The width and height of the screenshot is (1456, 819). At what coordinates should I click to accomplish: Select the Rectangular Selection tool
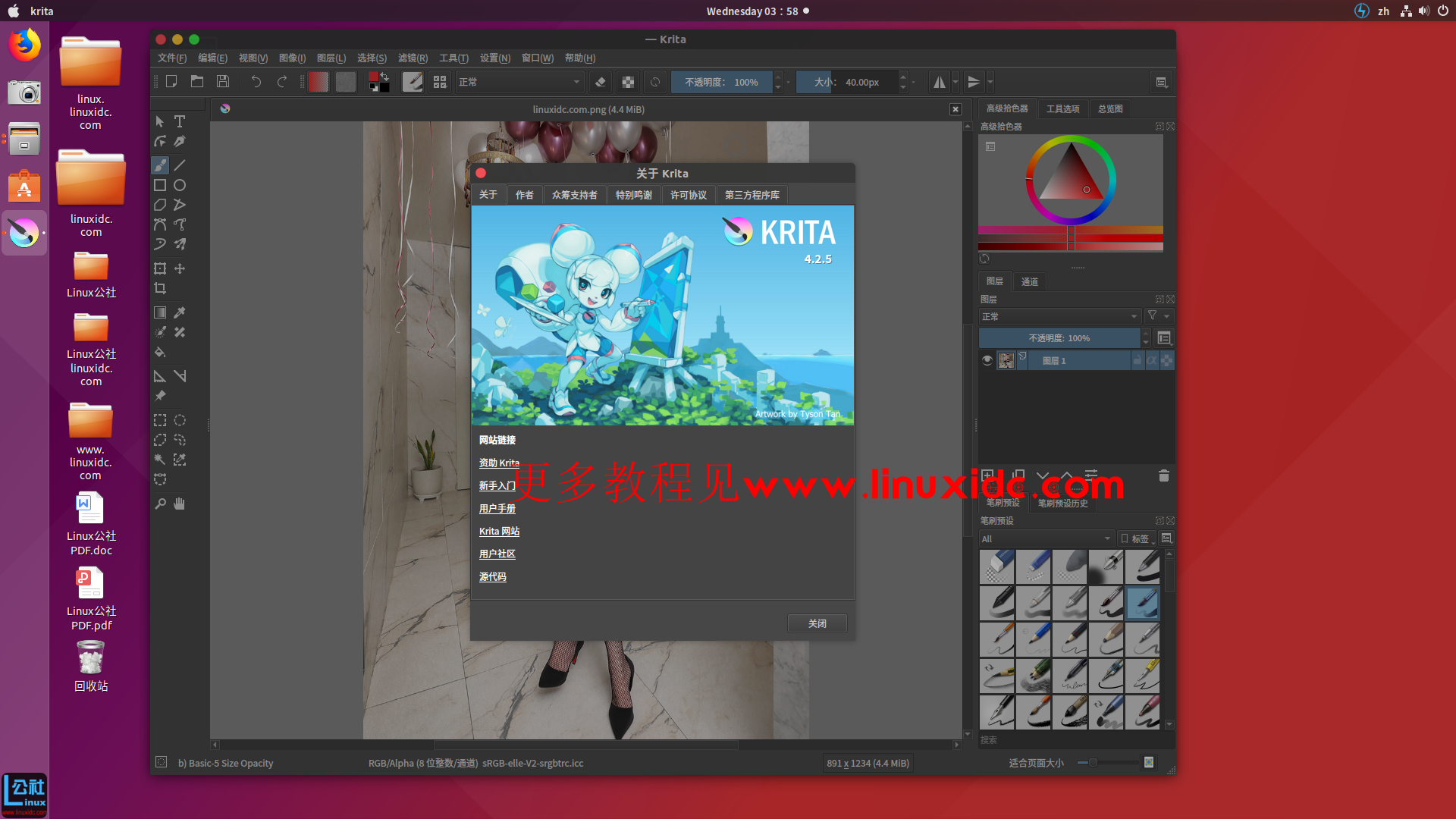(x=160, y=420)
